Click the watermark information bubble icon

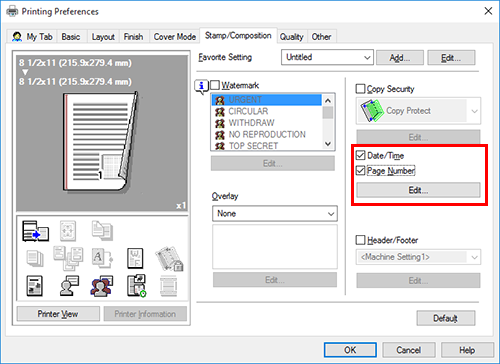[x=201, y=86]
